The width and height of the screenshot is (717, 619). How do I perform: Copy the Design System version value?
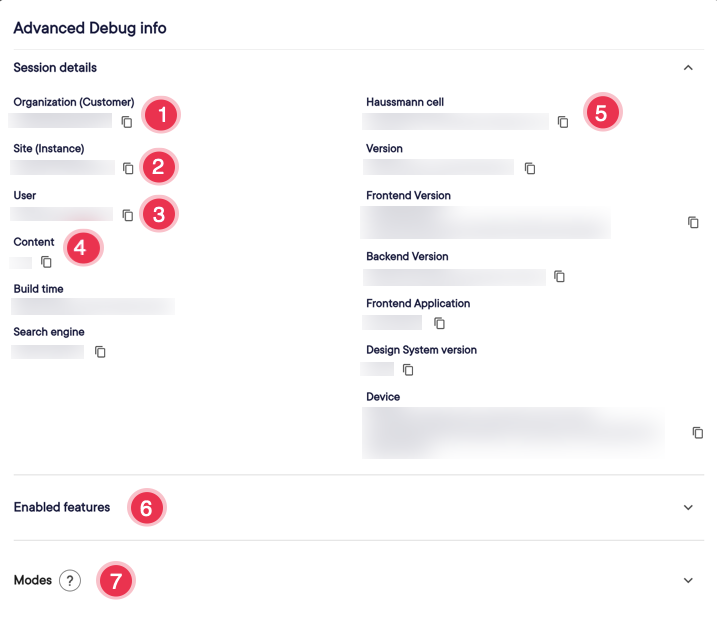click(407, 370)
